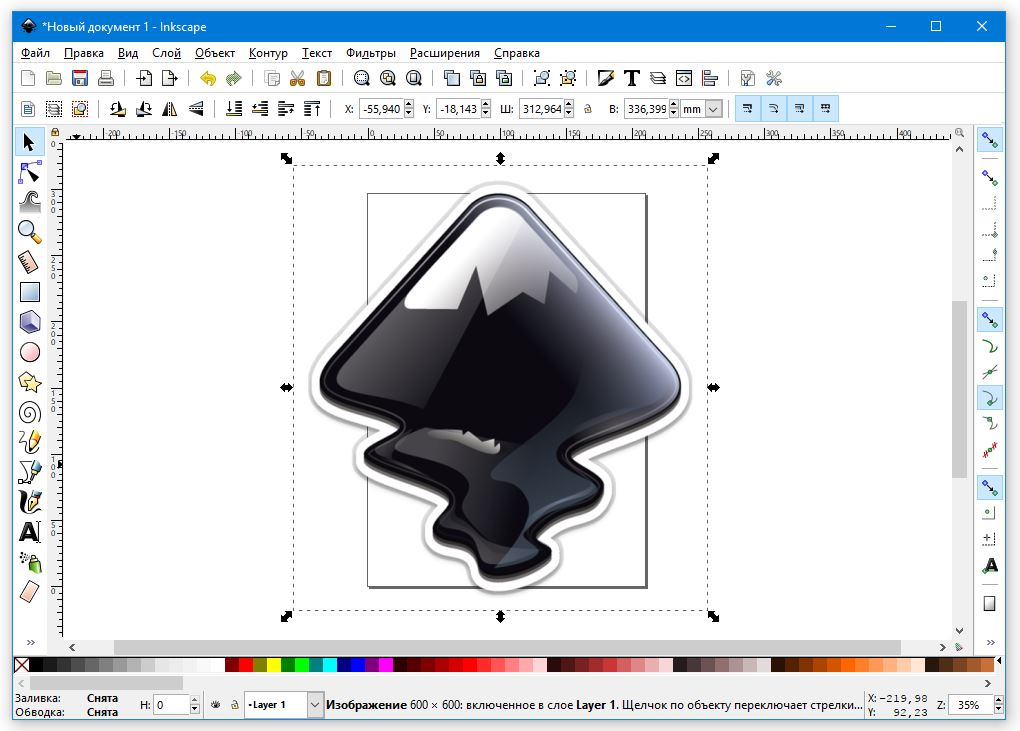Increase zoom percentage stepper
The height and width of the screenshot is (731, 1020).
(999, 700)
